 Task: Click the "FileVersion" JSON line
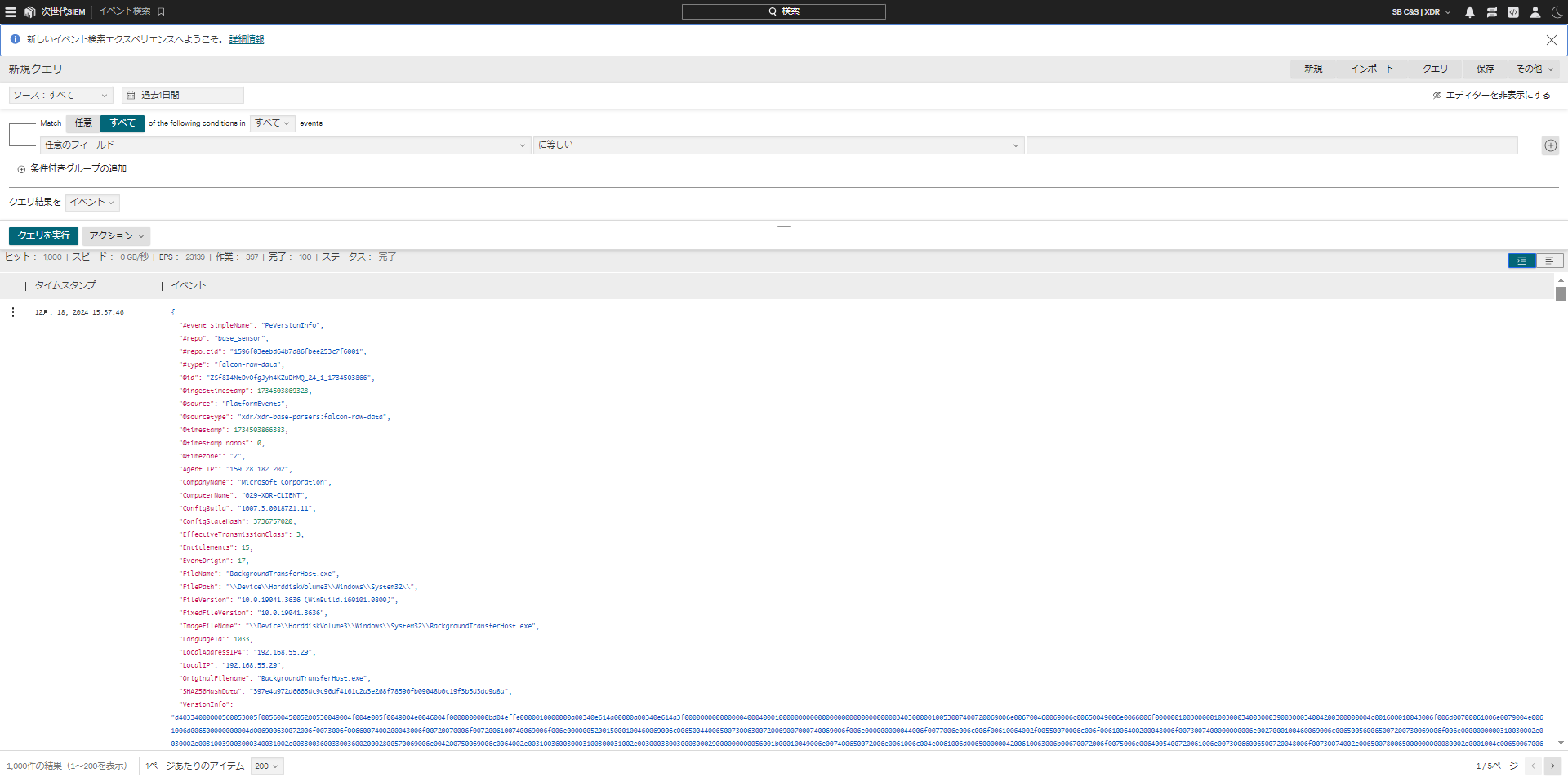coord(289,601)
